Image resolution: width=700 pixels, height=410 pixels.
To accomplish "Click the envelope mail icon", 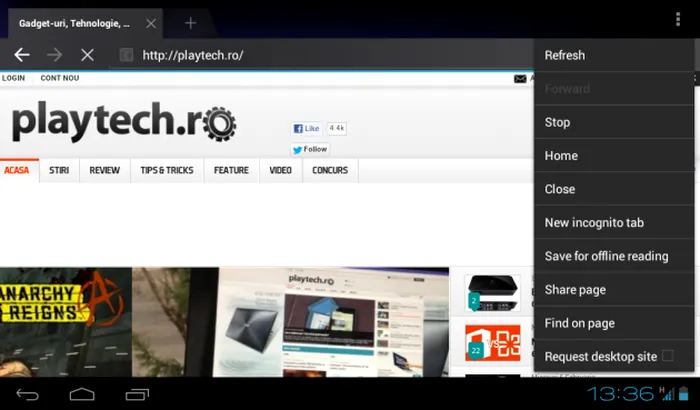I will (520, 79).
